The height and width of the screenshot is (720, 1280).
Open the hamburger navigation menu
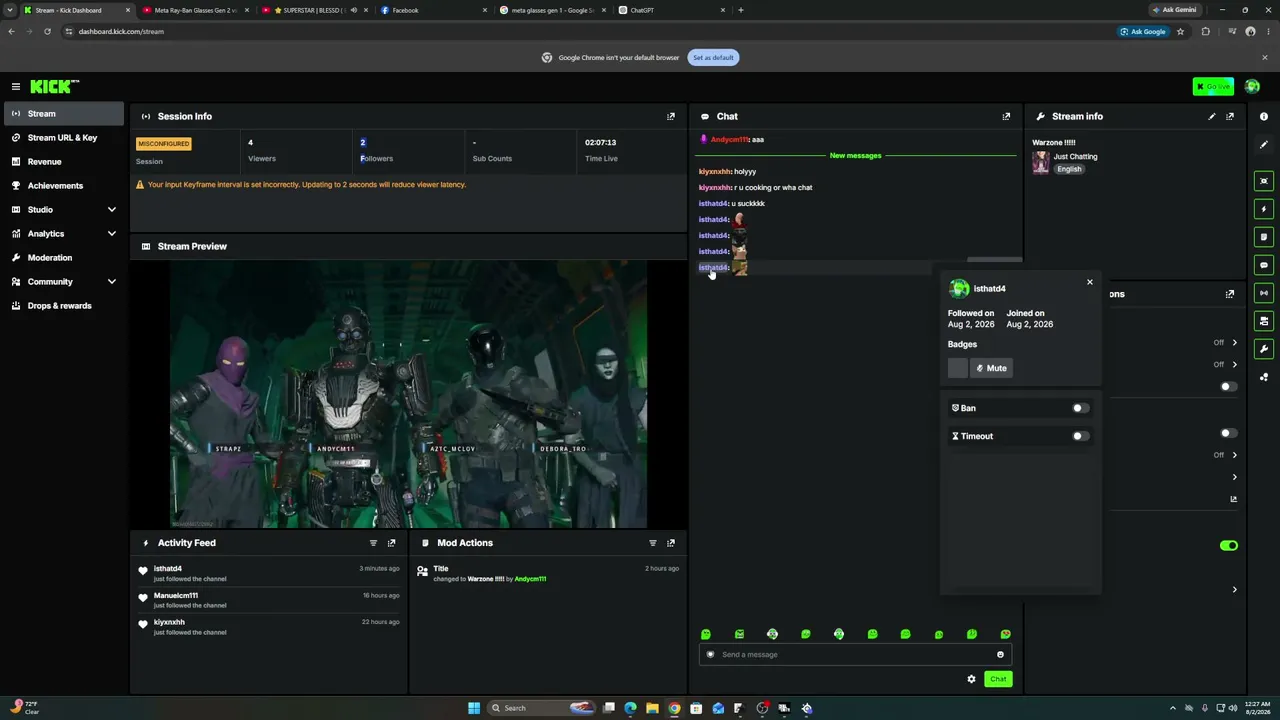[x=16, y=87]
